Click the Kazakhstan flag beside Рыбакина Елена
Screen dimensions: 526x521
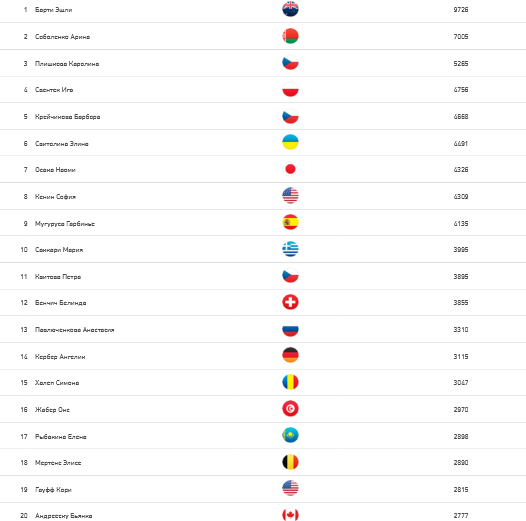coord(290,435)
